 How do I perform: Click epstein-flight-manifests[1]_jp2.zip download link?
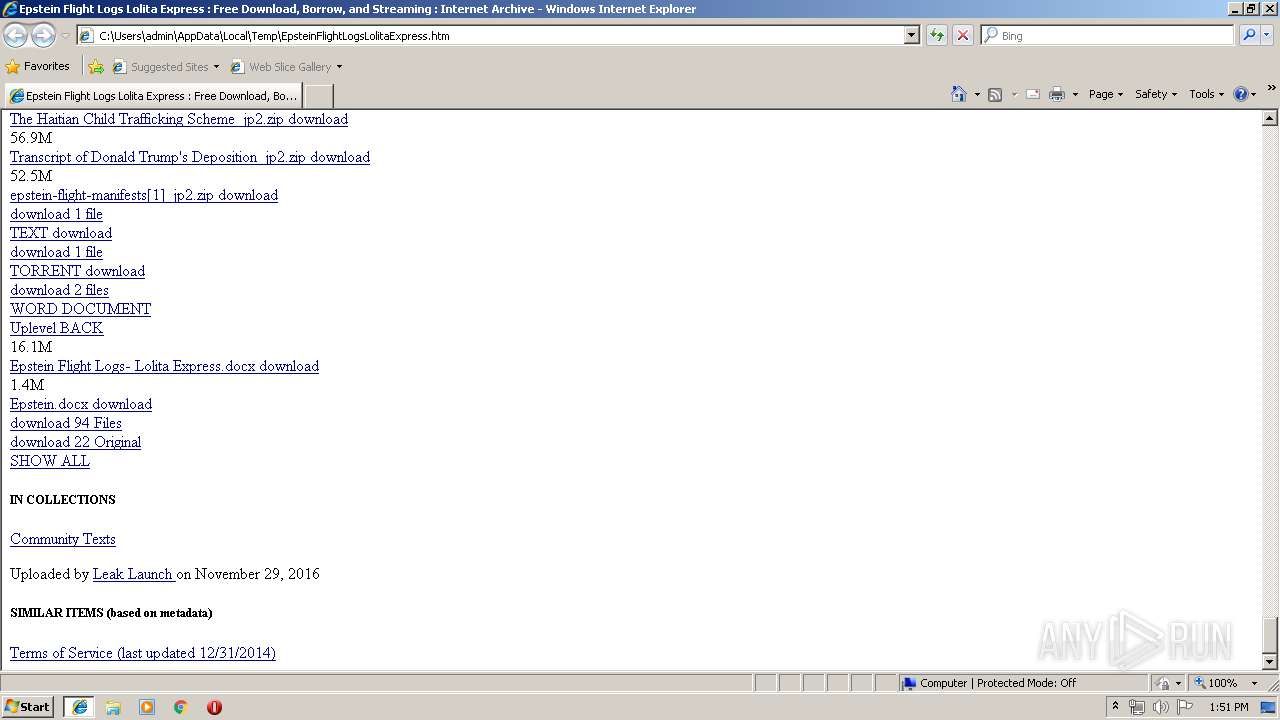point(144,195)
